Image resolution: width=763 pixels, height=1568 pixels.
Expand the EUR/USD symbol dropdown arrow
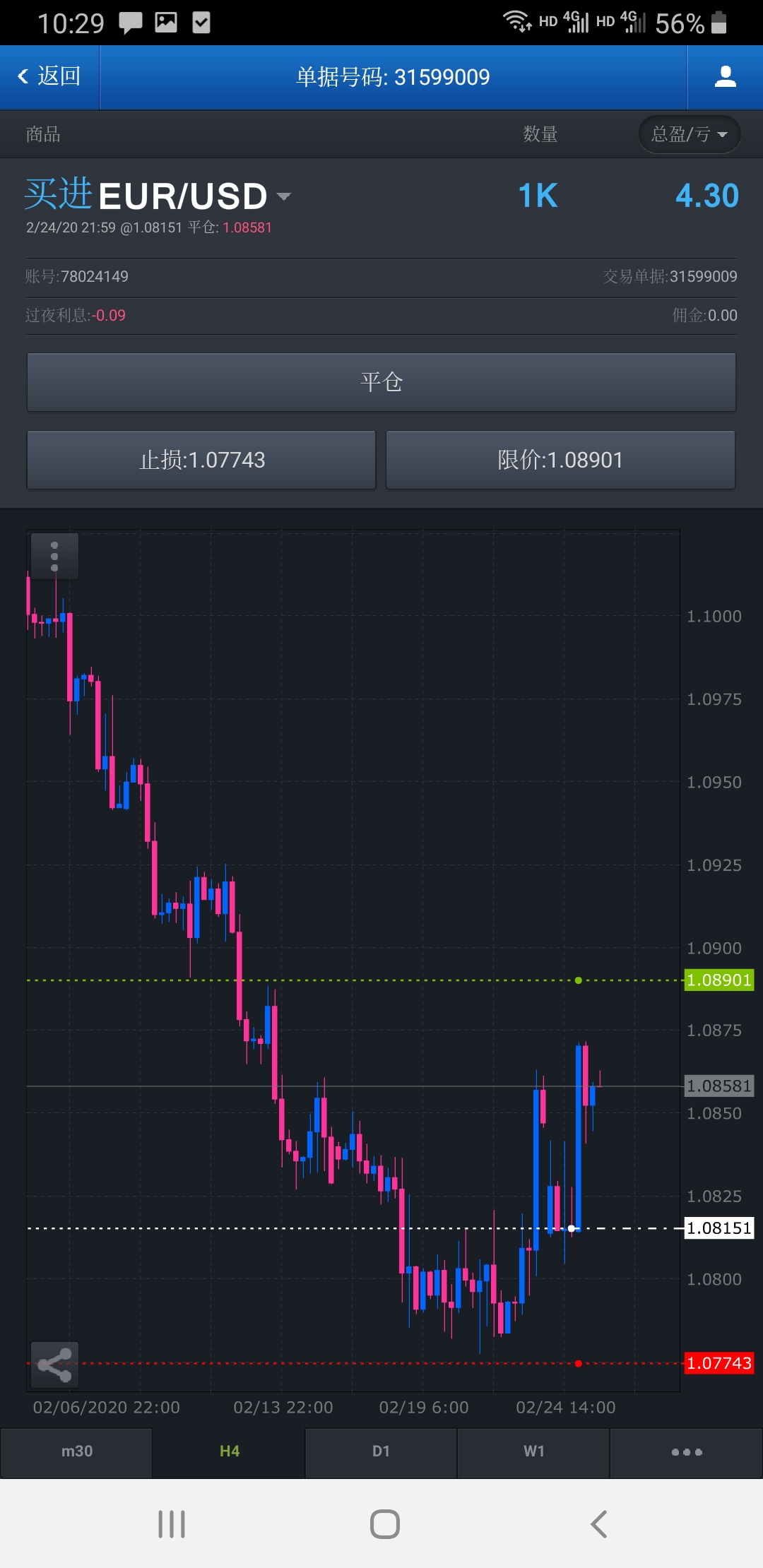coord(284,196)
